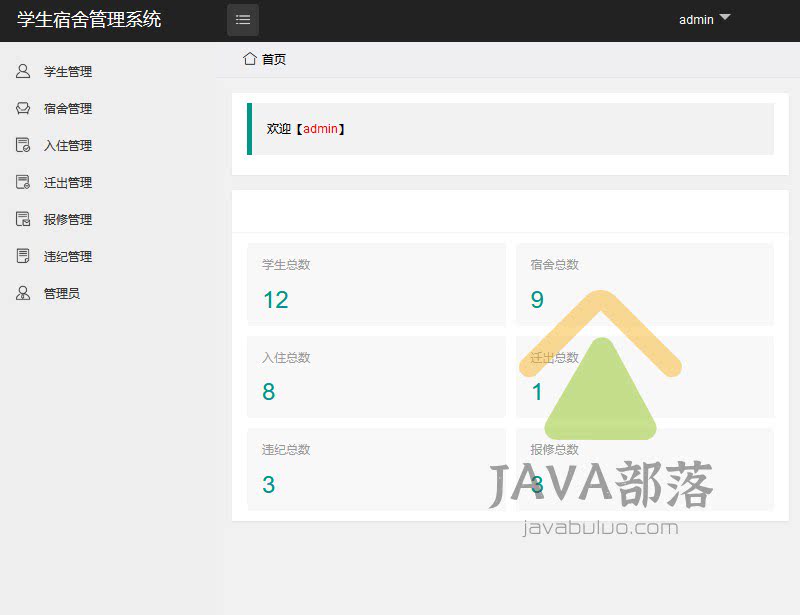This screenshot has width=800, height=615.
Task: Click the 违纪管理 discipline icon
Action: 22,256
